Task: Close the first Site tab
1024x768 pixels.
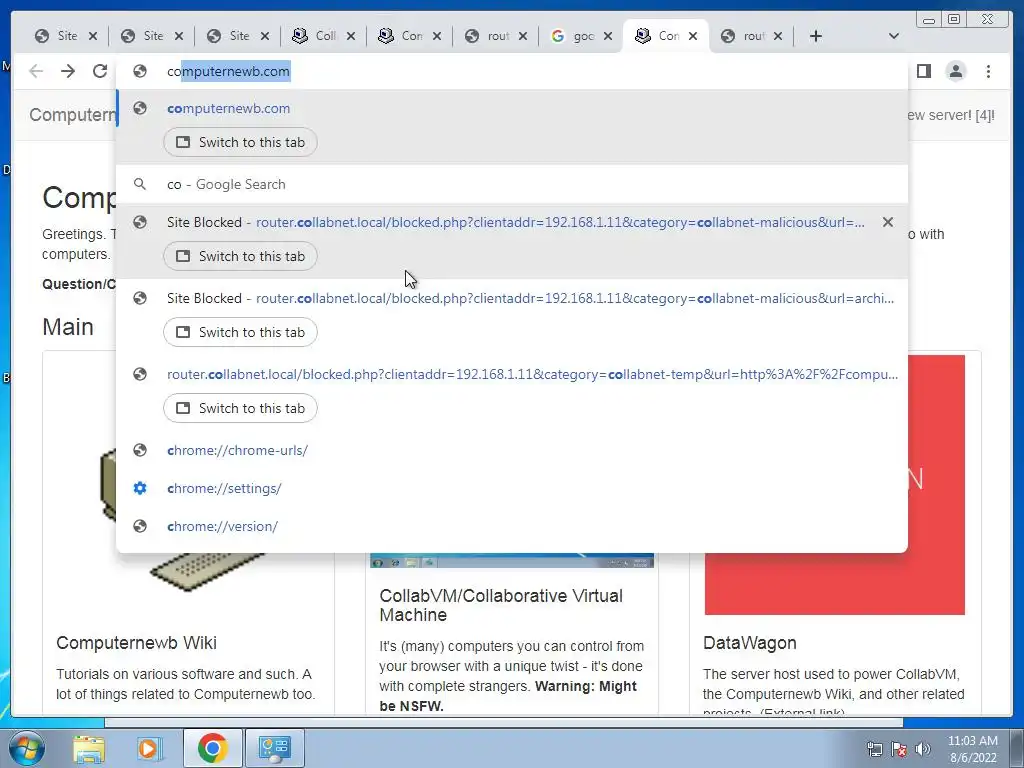Action: click(93, 36)
